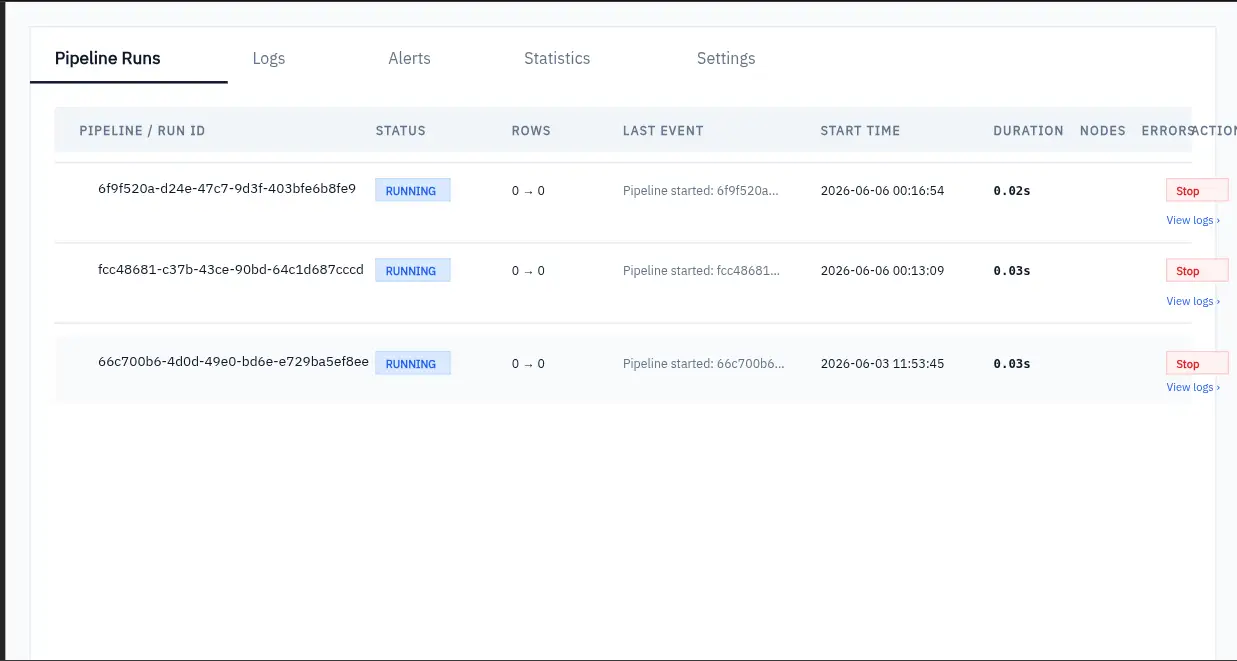
Task: Click RUNNING status badge of run fcc48681
Action: click(x=412, y=271)
